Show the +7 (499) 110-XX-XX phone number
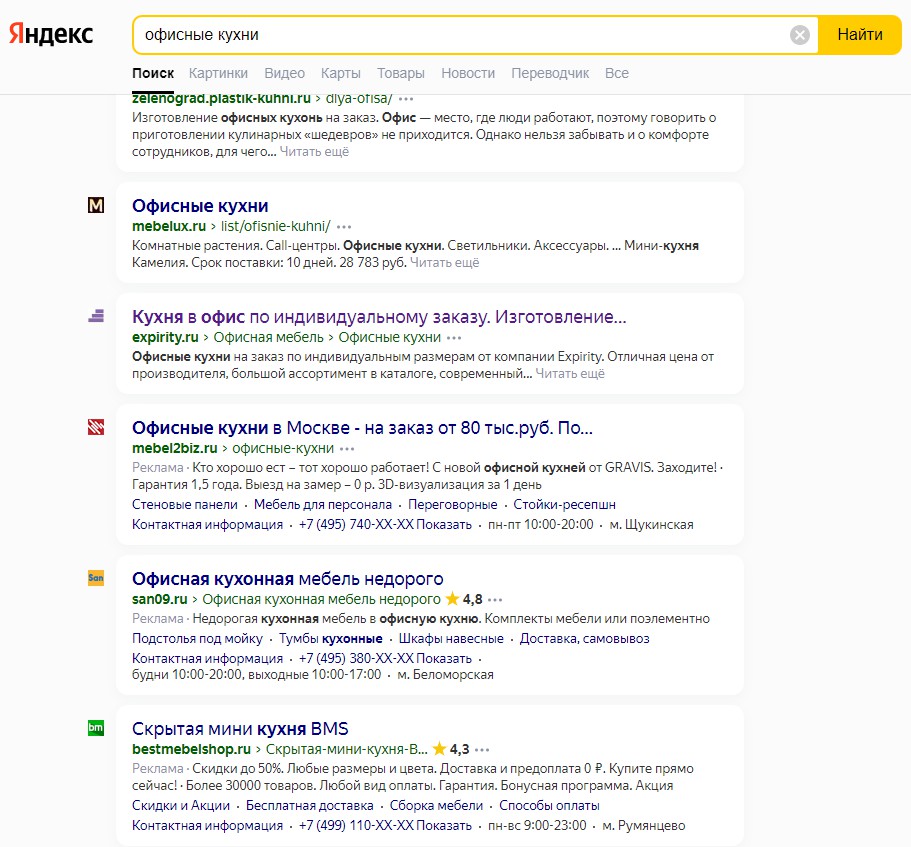911x847 pixels. (385, 826)
